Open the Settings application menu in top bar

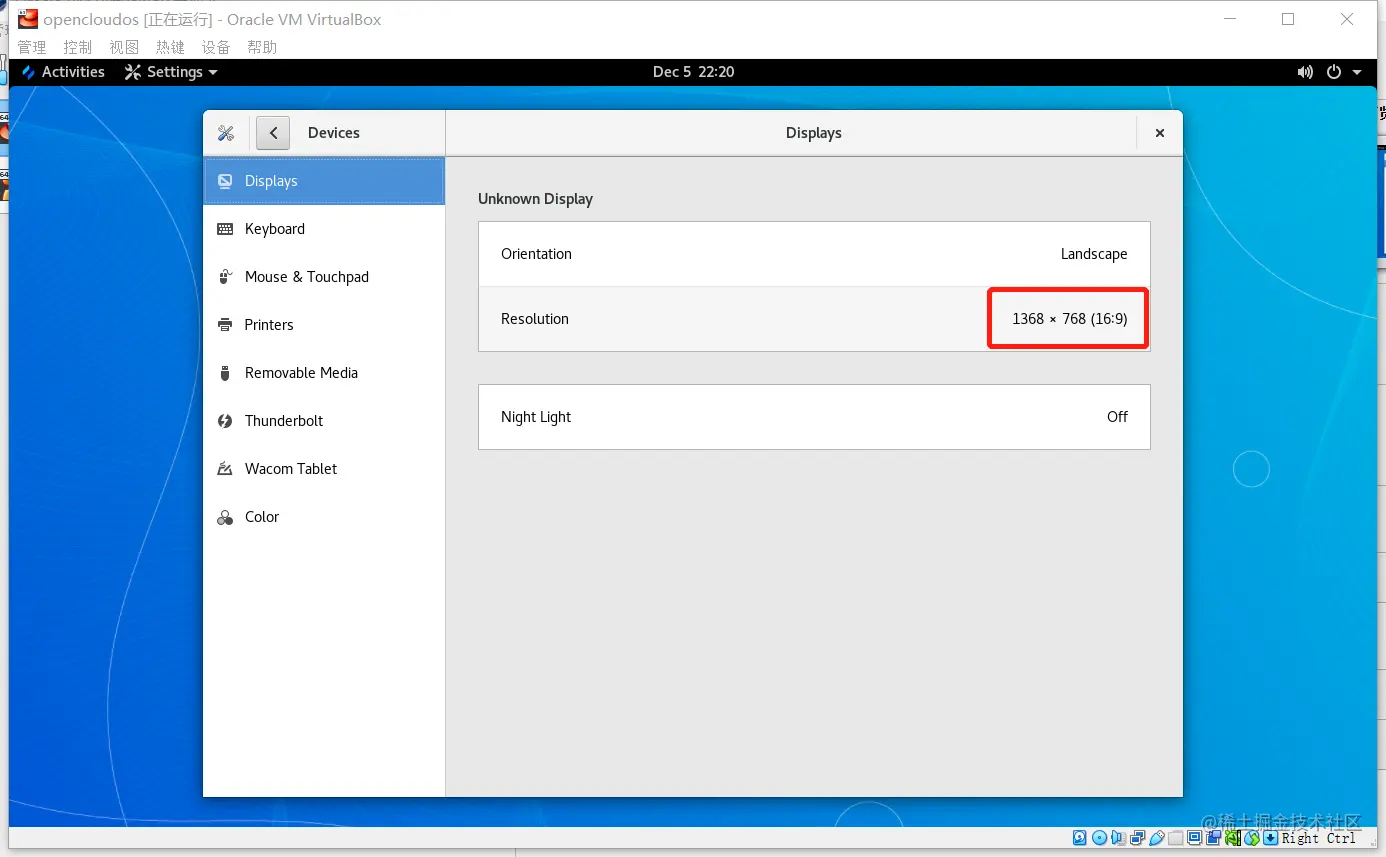(171, 72)
